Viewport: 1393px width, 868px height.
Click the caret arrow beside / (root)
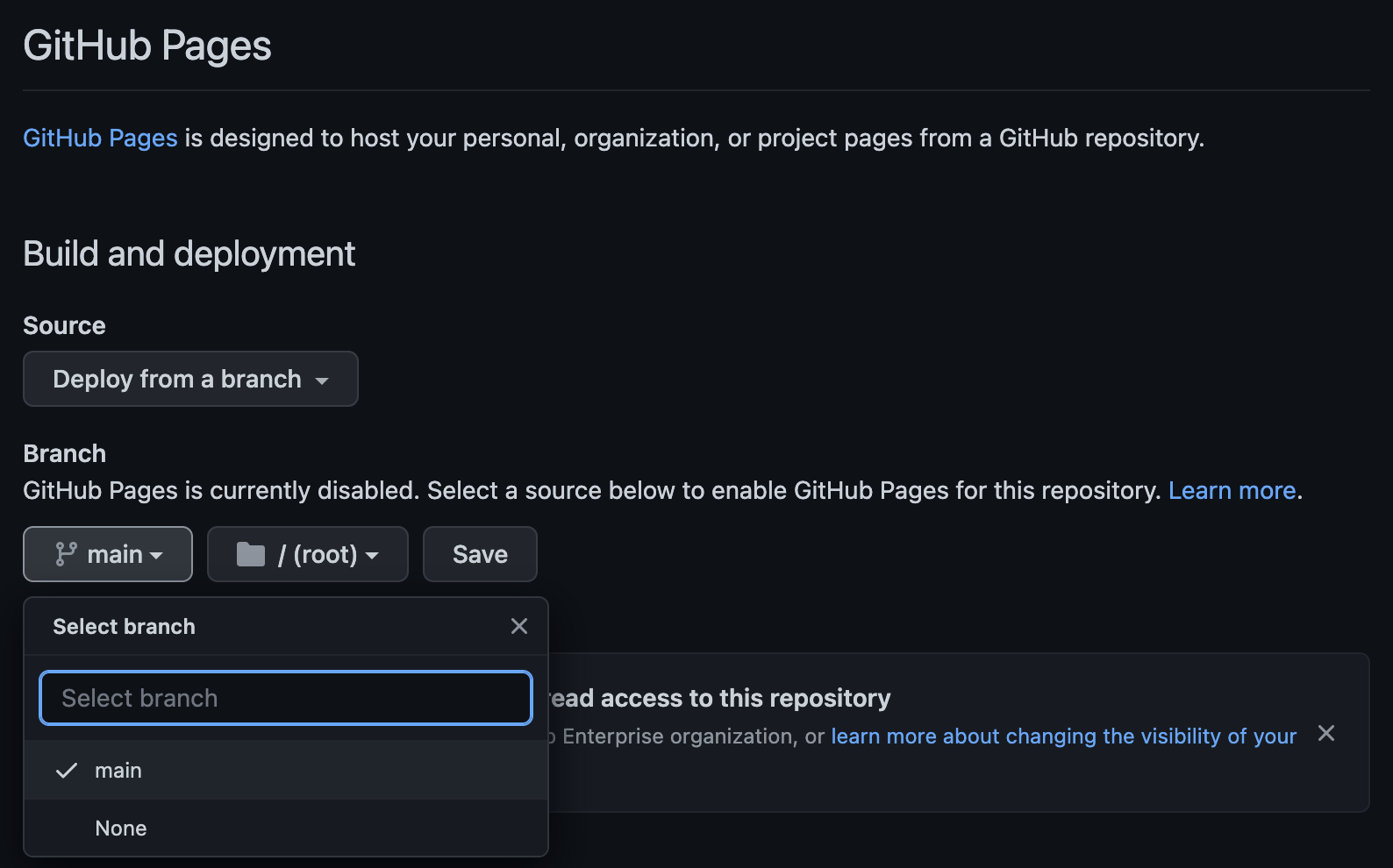pyautogui.click(x=372, y=556)
